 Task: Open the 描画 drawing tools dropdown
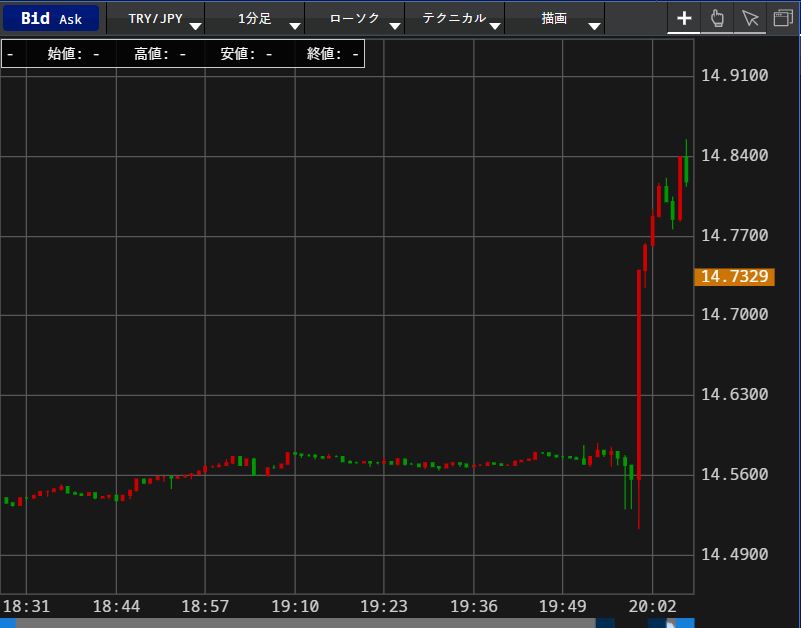555,19
